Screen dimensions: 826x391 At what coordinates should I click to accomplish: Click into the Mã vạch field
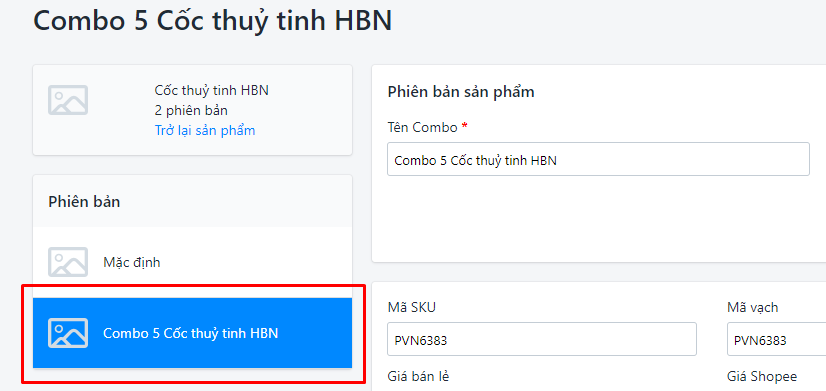pyautogui.click(x=776, y=339)
